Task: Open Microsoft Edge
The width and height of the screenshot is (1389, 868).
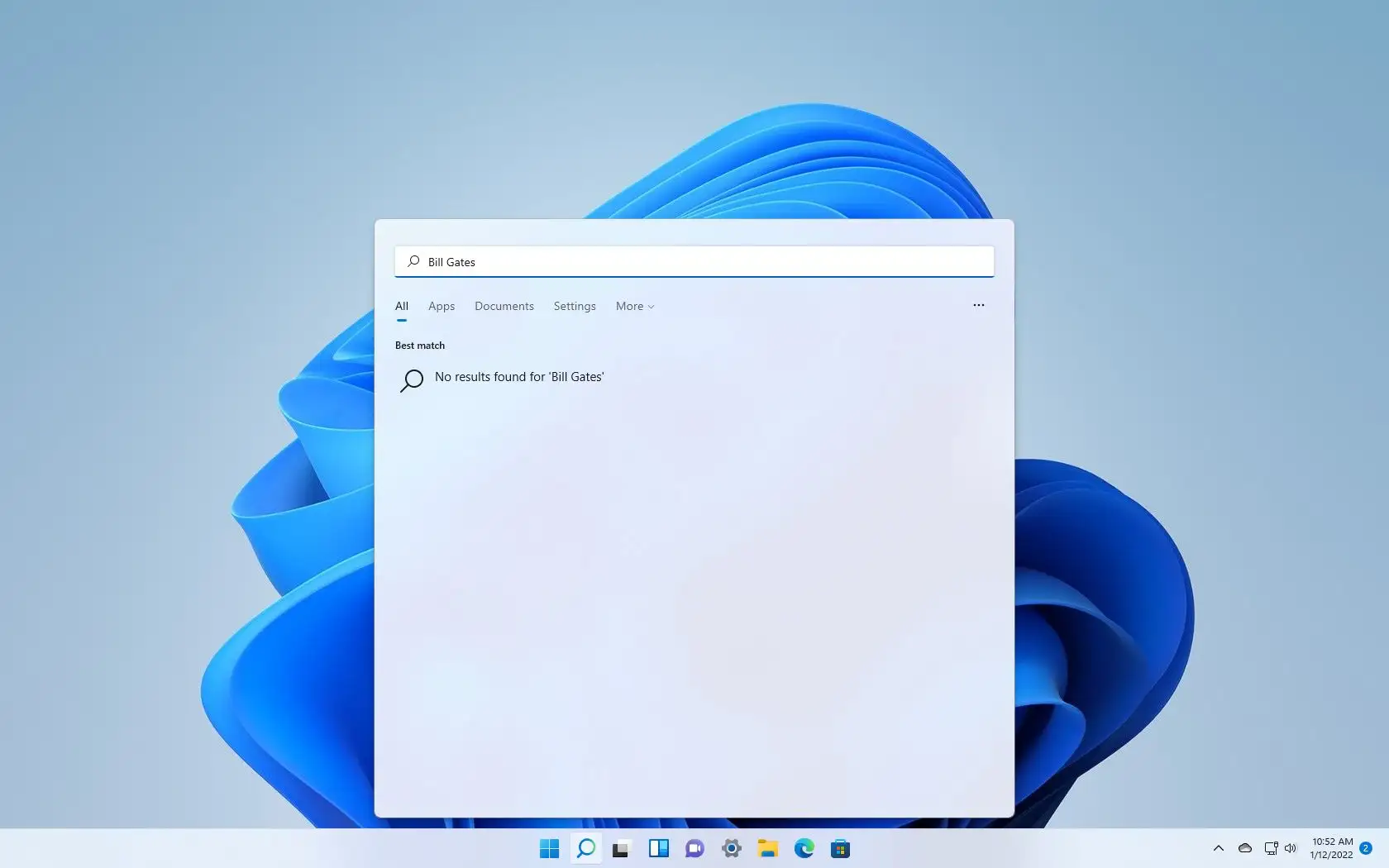Action: (x=804, y=848)
